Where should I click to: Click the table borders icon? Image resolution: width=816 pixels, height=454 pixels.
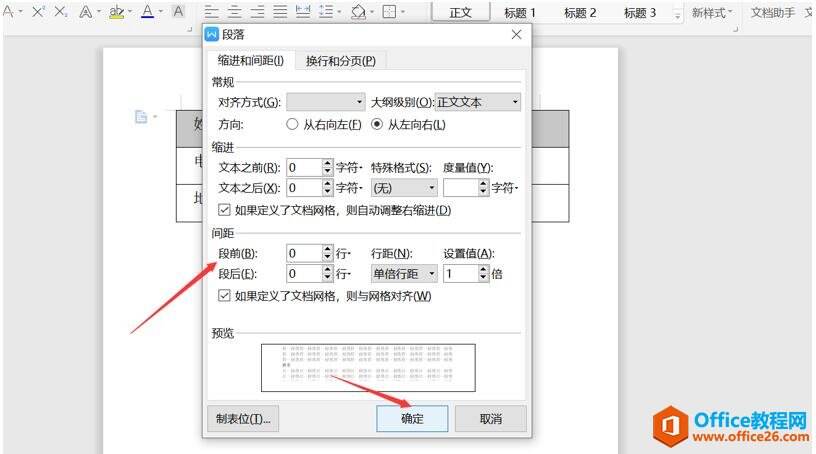(x=389, y=11)
